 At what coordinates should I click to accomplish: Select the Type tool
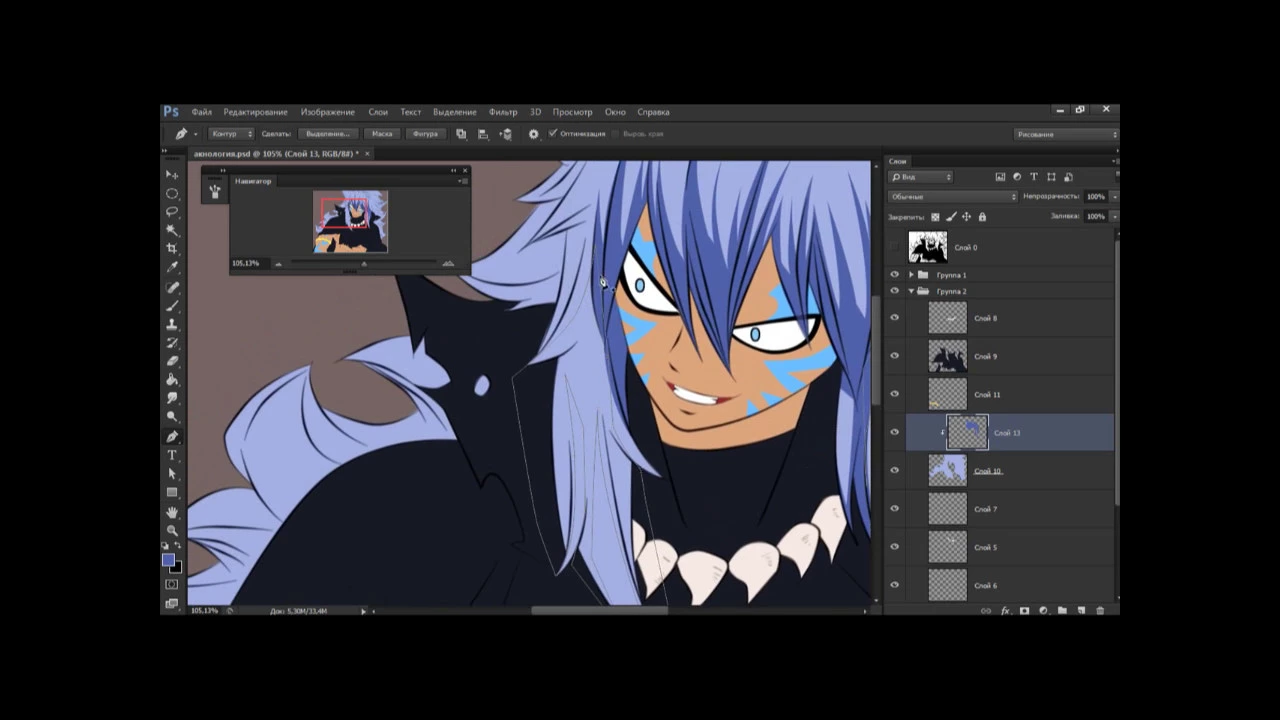[x=172, y=455]
